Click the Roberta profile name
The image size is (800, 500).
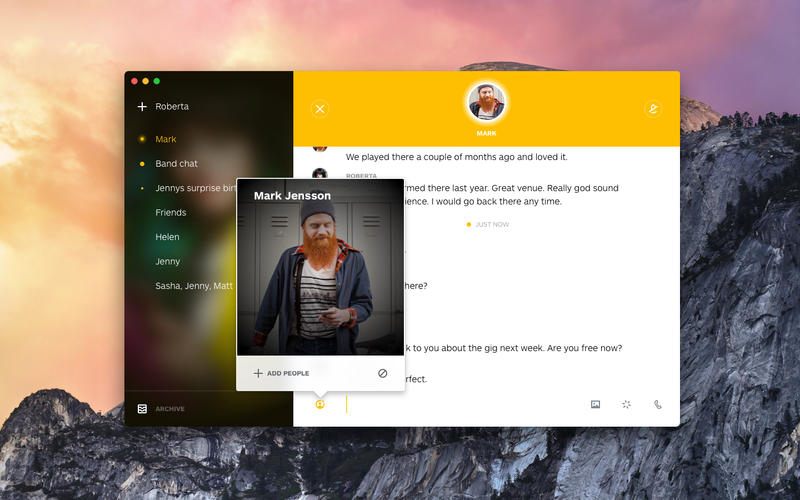[x=172, y=106]
